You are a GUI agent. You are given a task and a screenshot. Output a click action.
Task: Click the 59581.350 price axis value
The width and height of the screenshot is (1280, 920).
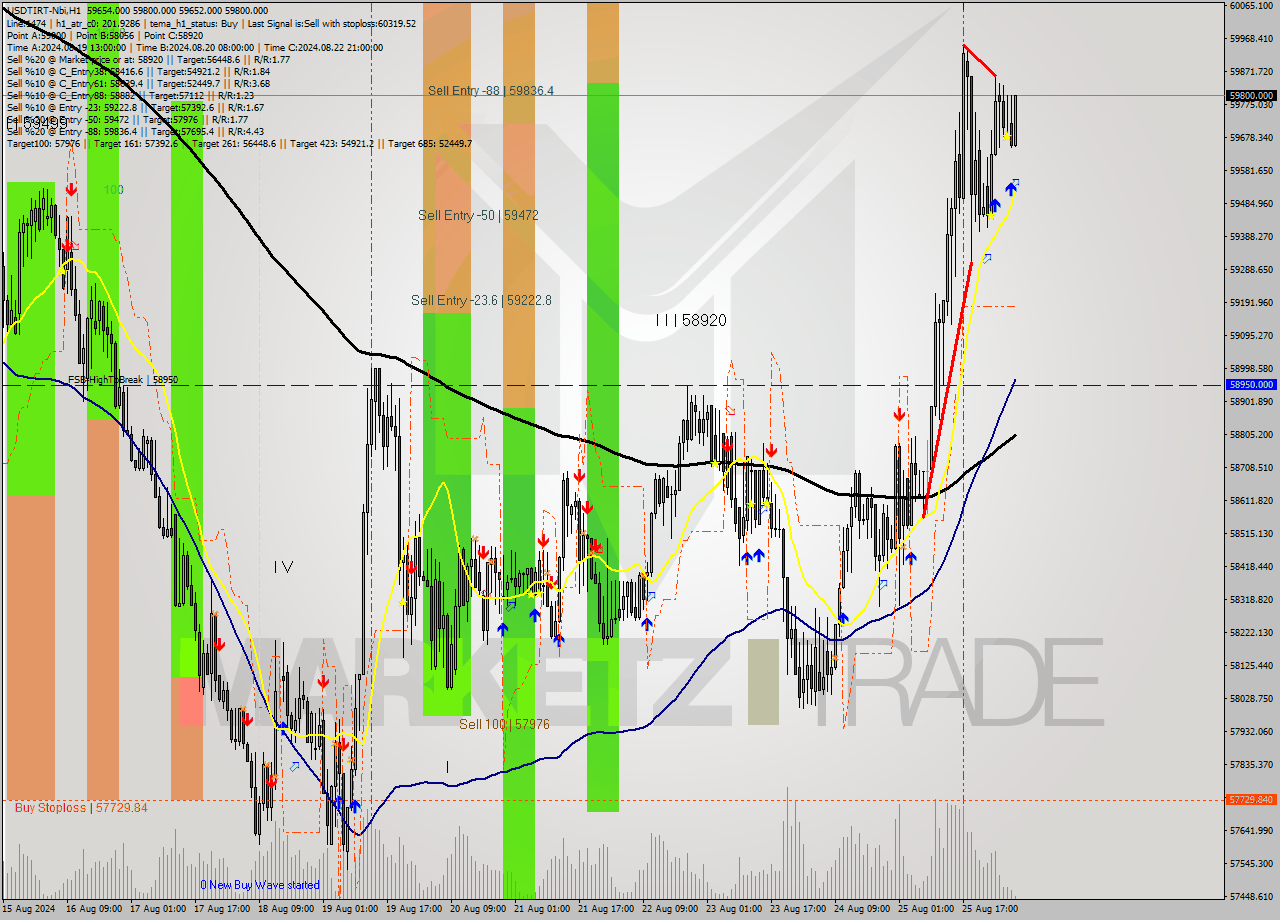point(1251,171)
